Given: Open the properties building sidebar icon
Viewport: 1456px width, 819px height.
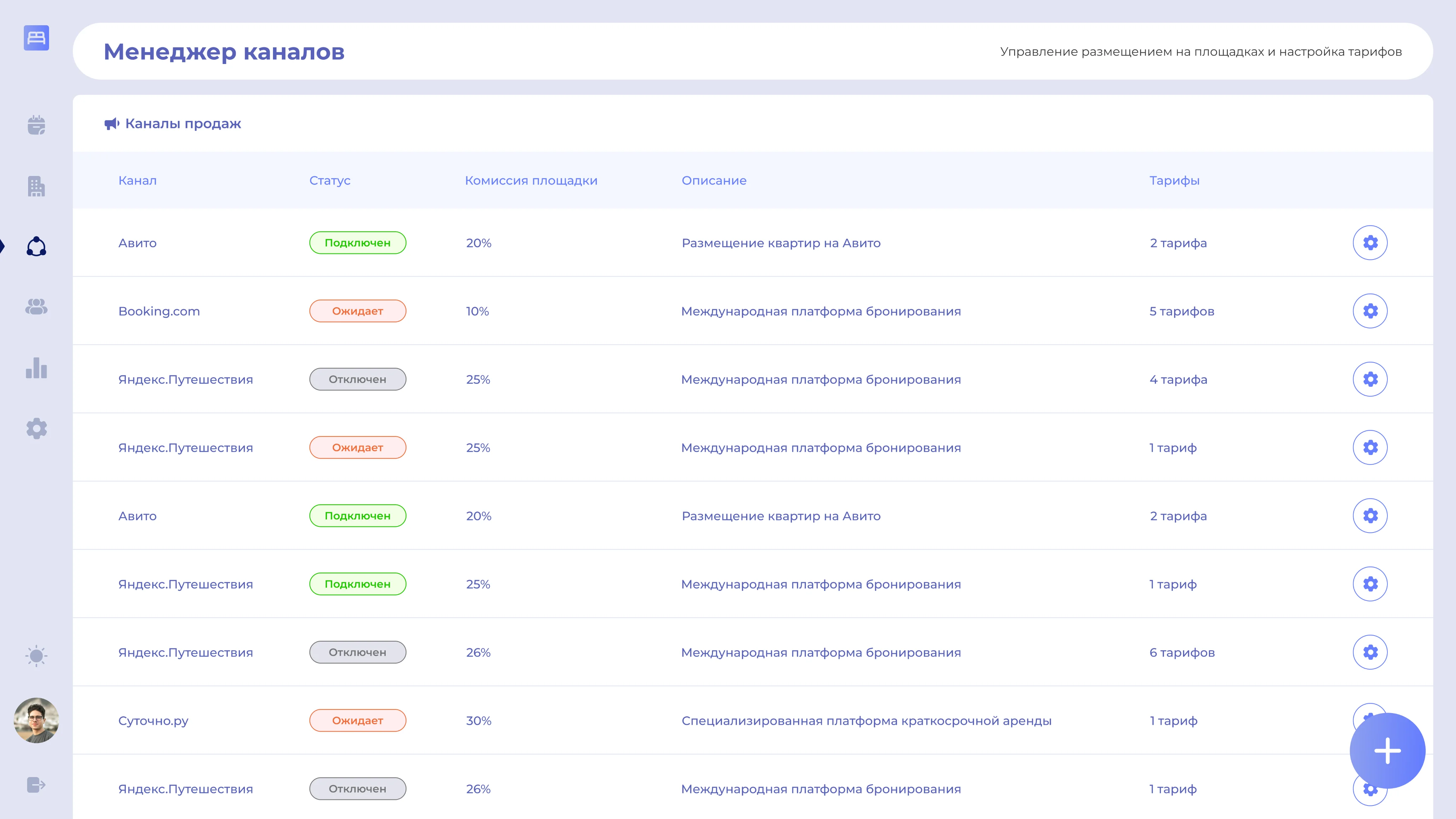Looking at the screenshot, I should (36, 186).
